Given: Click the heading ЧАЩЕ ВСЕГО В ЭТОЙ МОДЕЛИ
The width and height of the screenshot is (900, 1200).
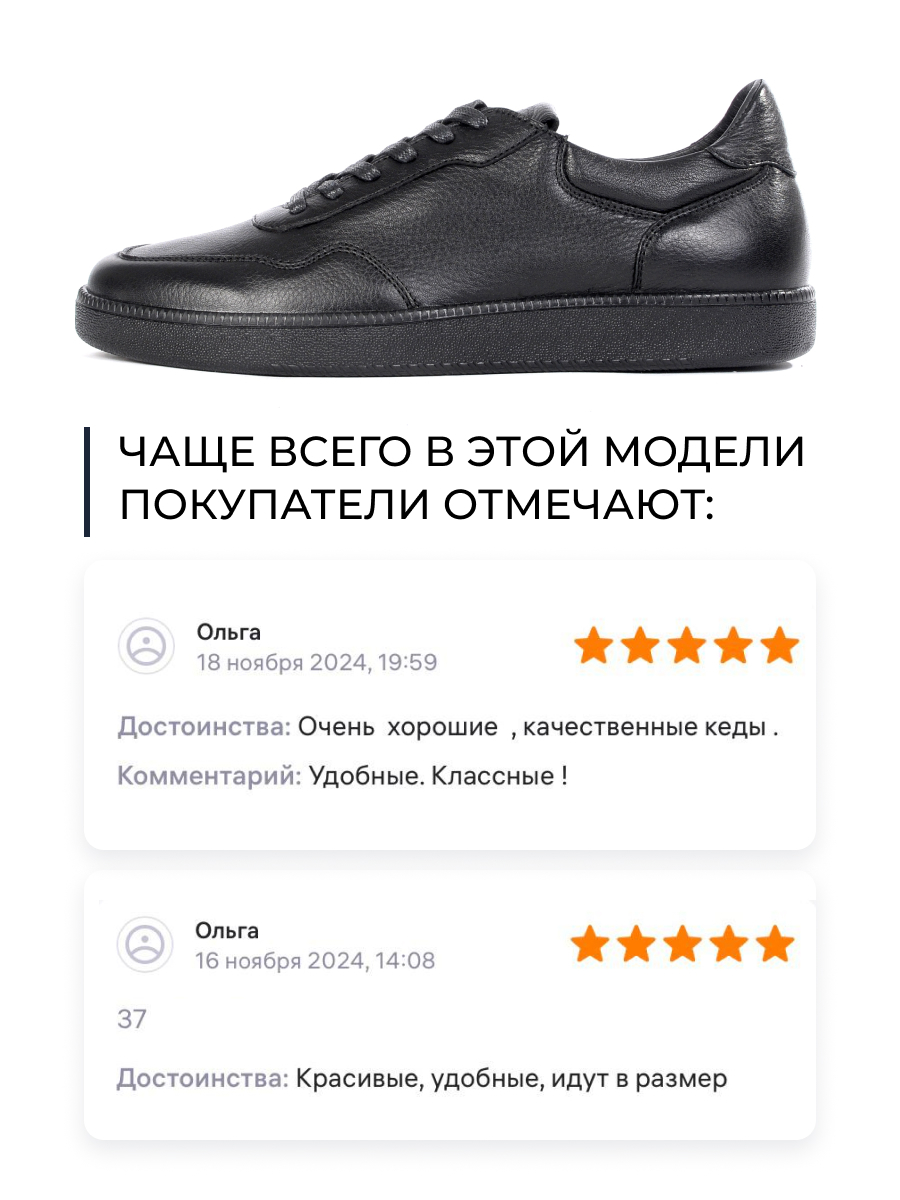Looking at the screenshot, I should [462, 452].
